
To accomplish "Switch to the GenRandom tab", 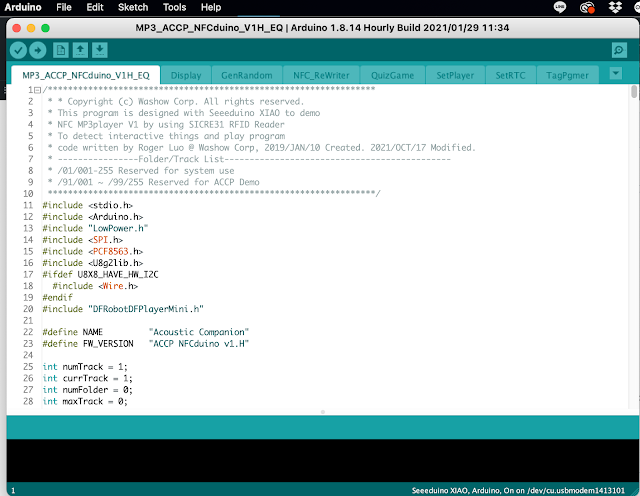I will tap(247, 75).
